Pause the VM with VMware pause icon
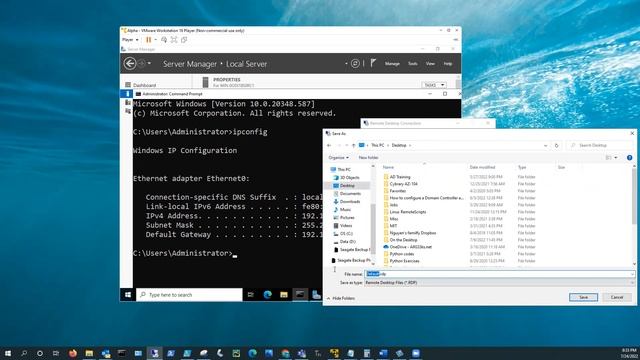The width and height of the screenshot is (640, 360). (x=149, y=40)
